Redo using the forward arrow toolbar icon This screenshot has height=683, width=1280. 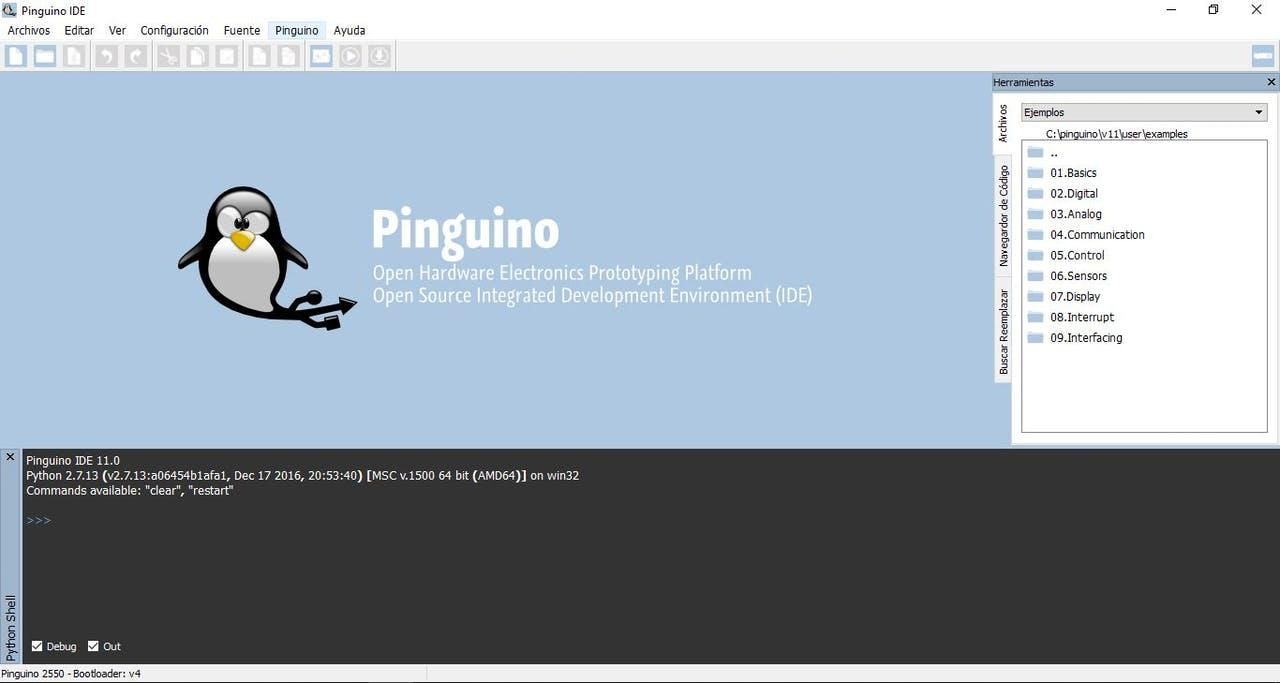coord(134,55)
